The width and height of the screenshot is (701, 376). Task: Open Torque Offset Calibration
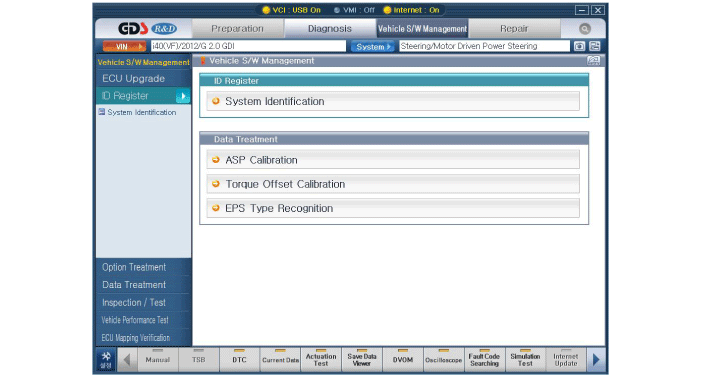click(393, 184)
